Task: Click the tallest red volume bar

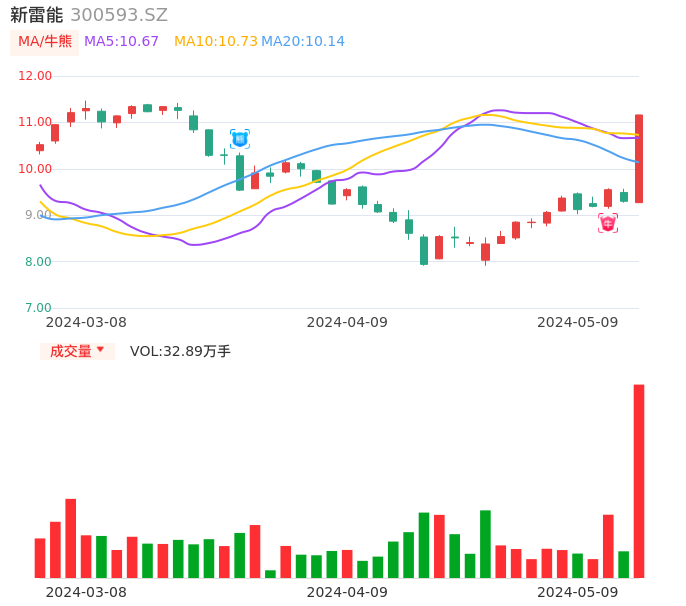Action: [x=639, y=480]
